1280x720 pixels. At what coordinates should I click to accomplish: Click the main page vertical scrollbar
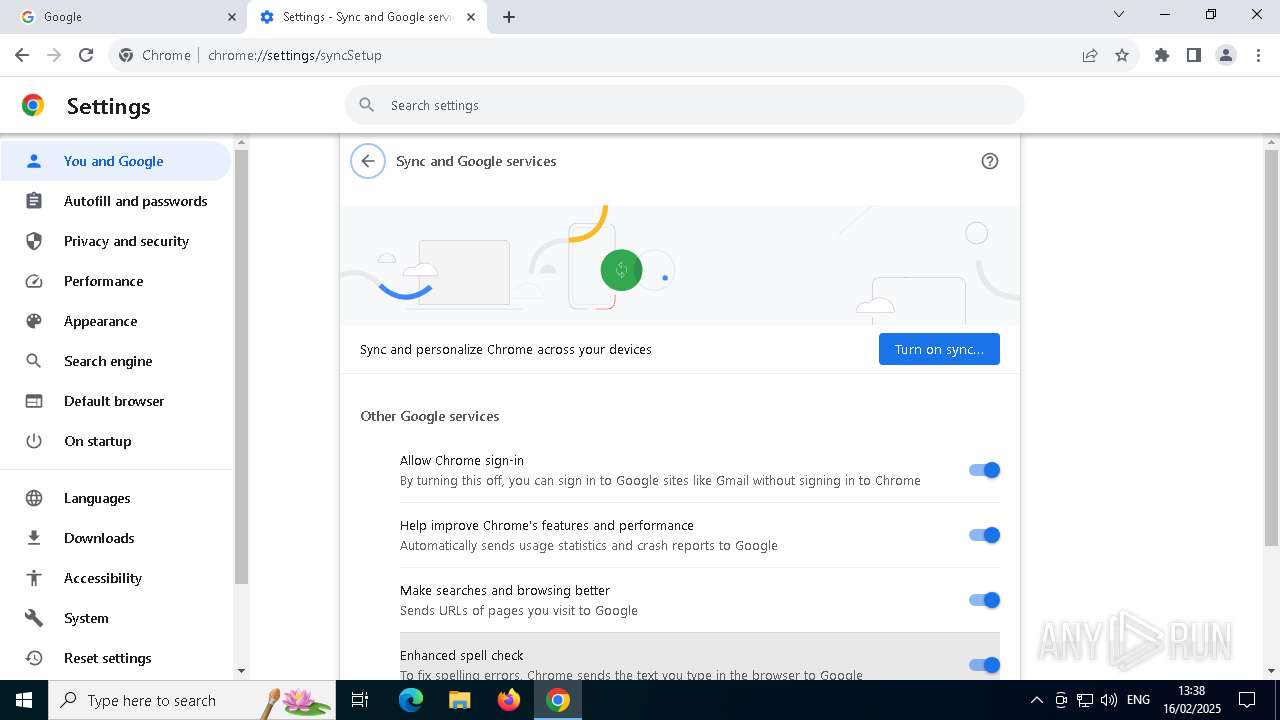coord(1271,348)
